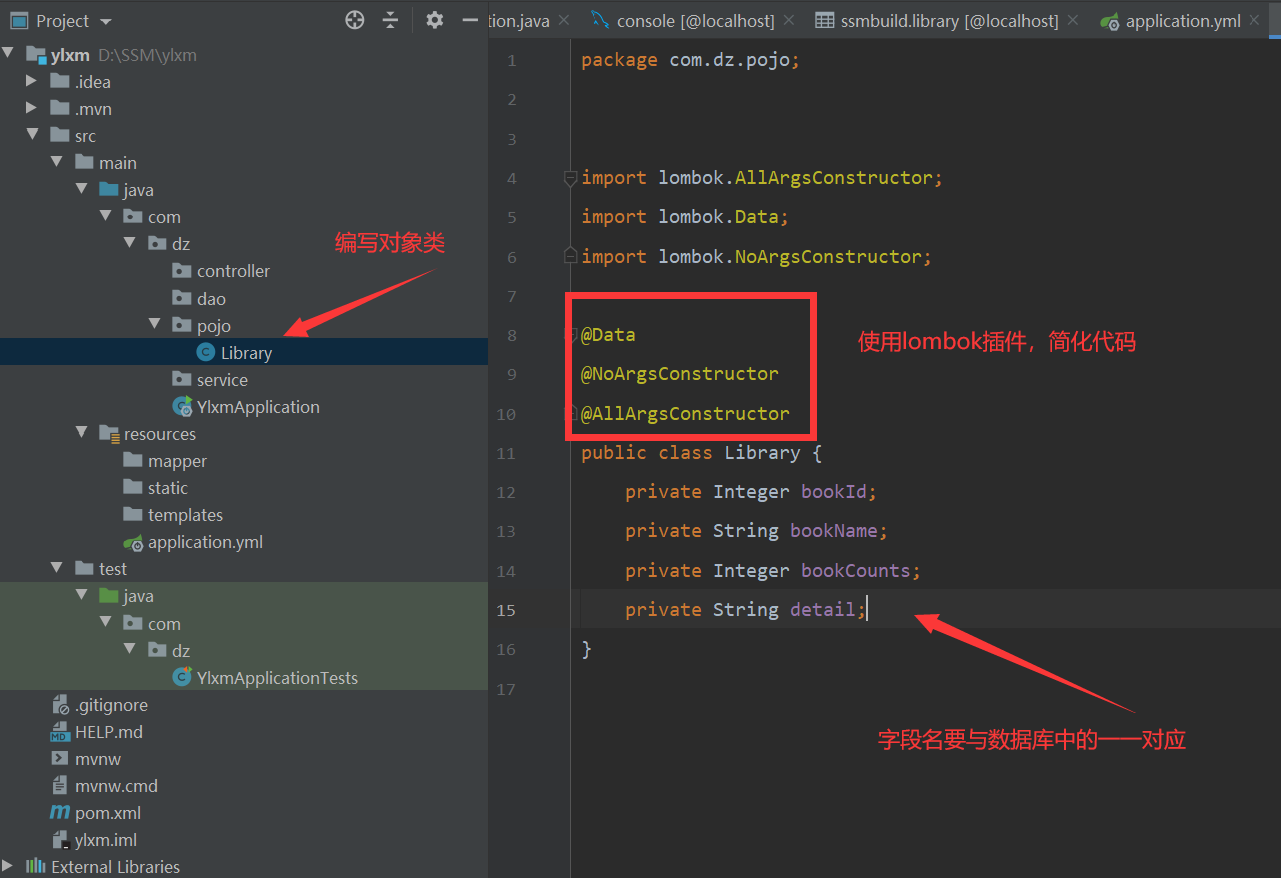The height and width of the screenshot is (878, 1281).
Task: Collapse the resources folder arrow
Action: point(81,433)
